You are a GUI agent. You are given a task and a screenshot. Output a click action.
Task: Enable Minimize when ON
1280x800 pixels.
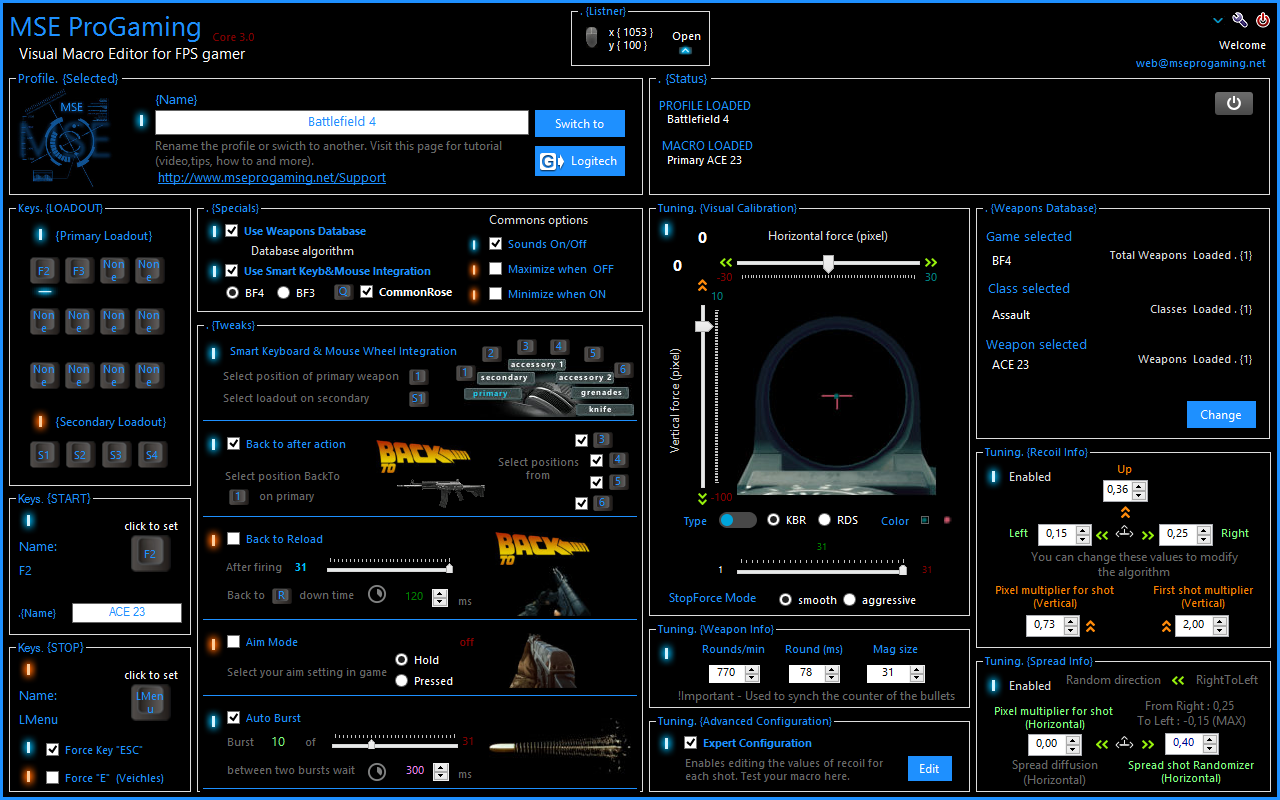click(x=495, y=294)
